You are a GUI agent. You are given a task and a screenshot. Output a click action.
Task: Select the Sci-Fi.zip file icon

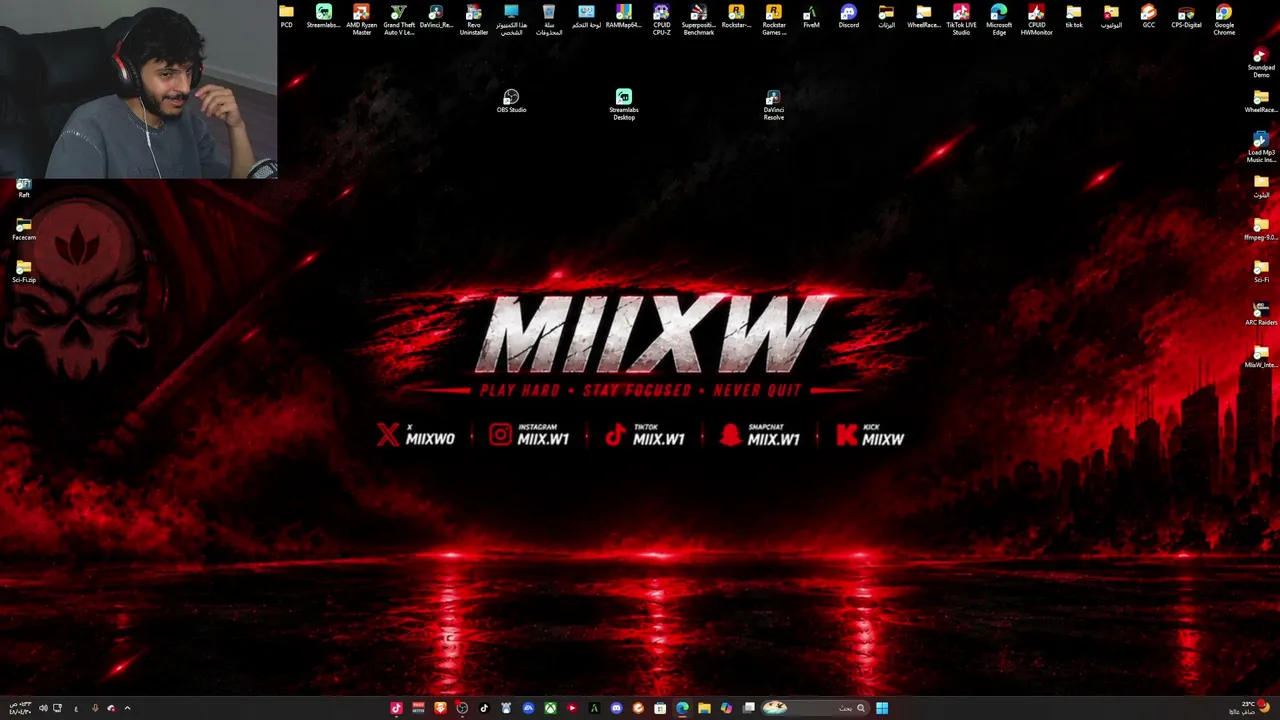point(24,271)
